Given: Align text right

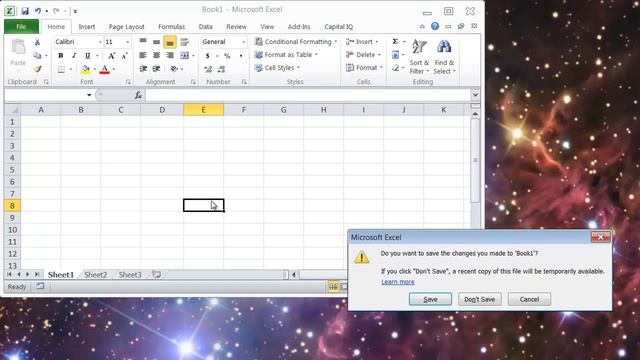Looking at the screenshot, I should [170, 56].
